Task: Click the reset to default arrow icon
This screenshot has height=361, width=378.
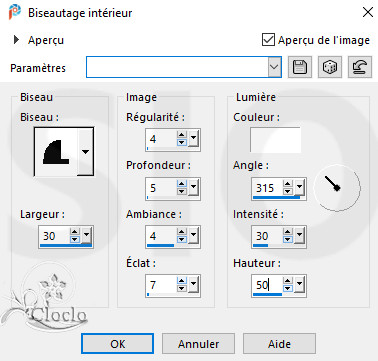Action: pyautogui.click(x=360, y=67)
